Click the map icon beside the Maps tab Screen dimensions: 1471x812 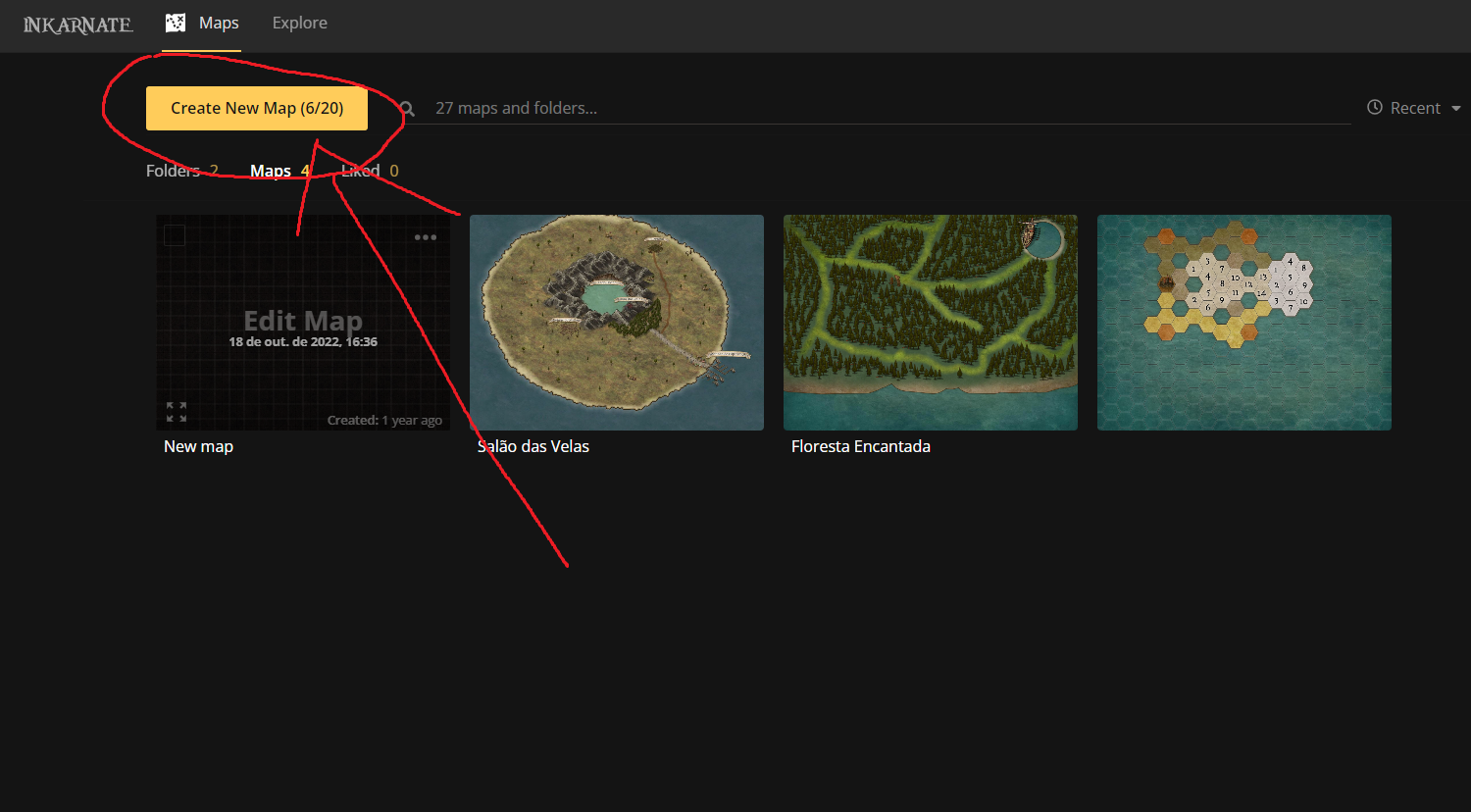[174, 20]
